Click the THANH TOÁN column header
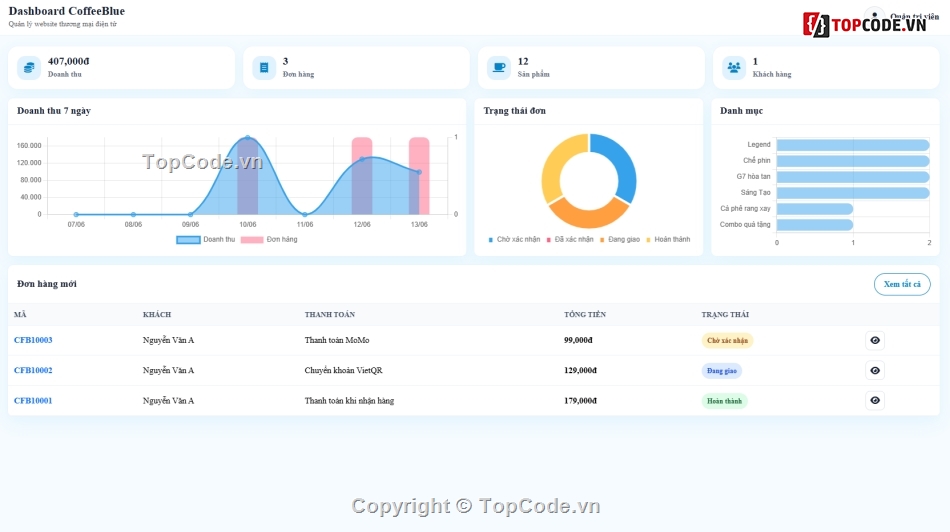This screenshot has width=950, height=532. click(x=330, y=314)
